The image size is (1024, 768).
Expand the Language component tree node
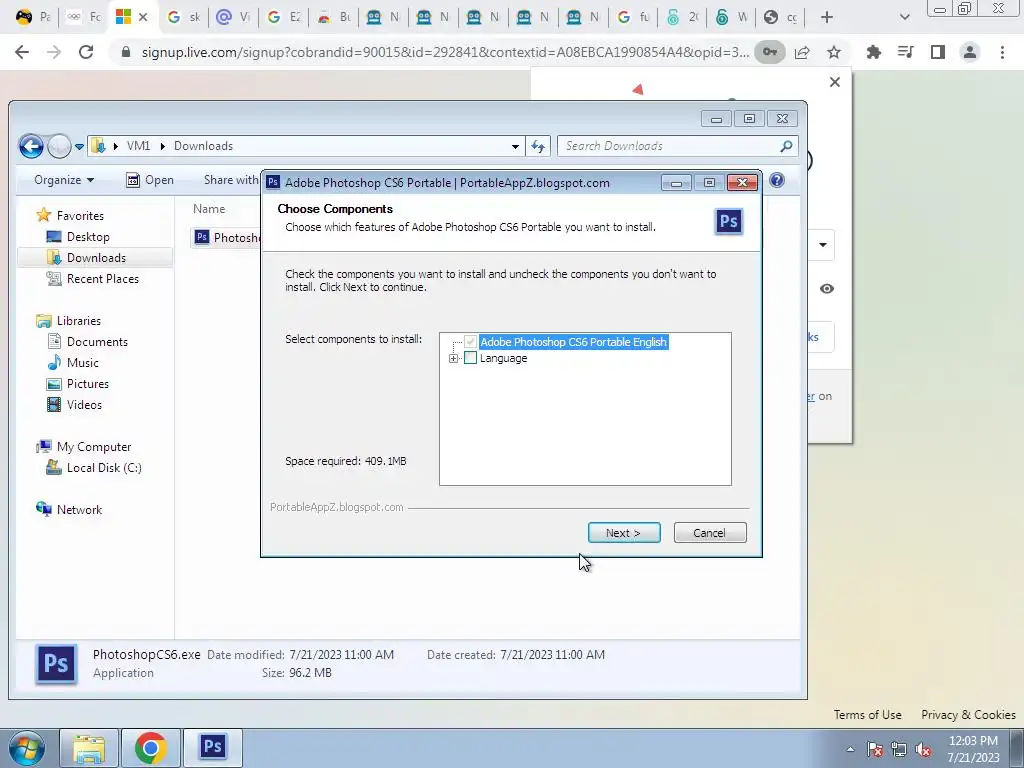pos(453,358)
